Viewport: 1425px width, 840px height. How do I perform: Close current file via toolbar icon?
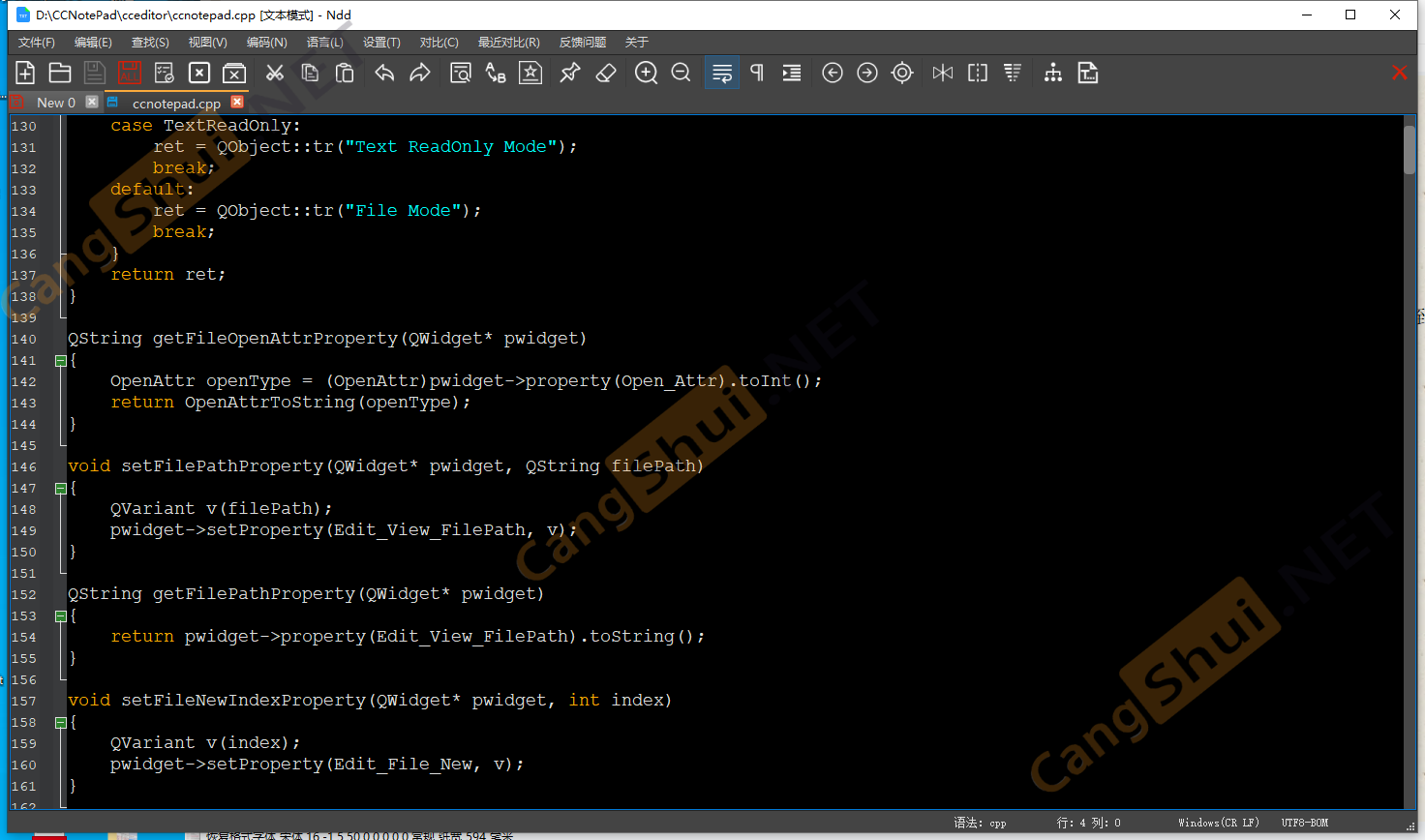(199, 73)
